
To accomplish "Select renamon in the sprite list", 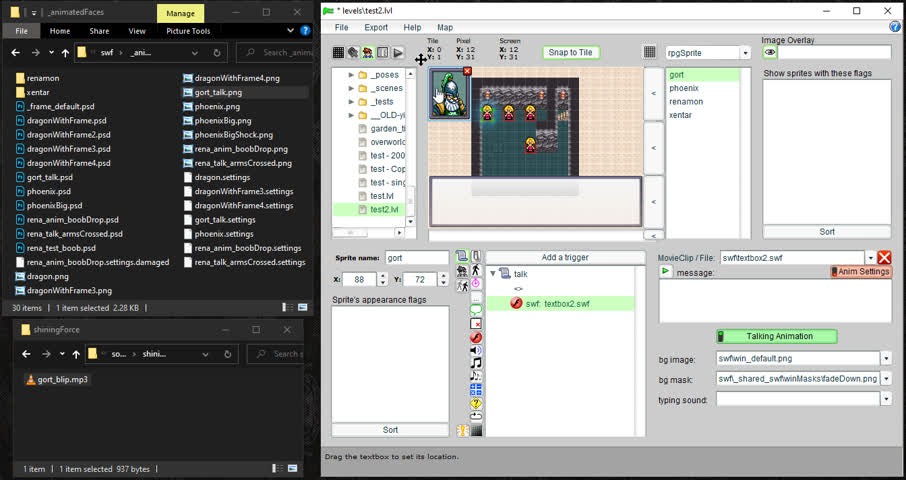I will pos(686,101).
